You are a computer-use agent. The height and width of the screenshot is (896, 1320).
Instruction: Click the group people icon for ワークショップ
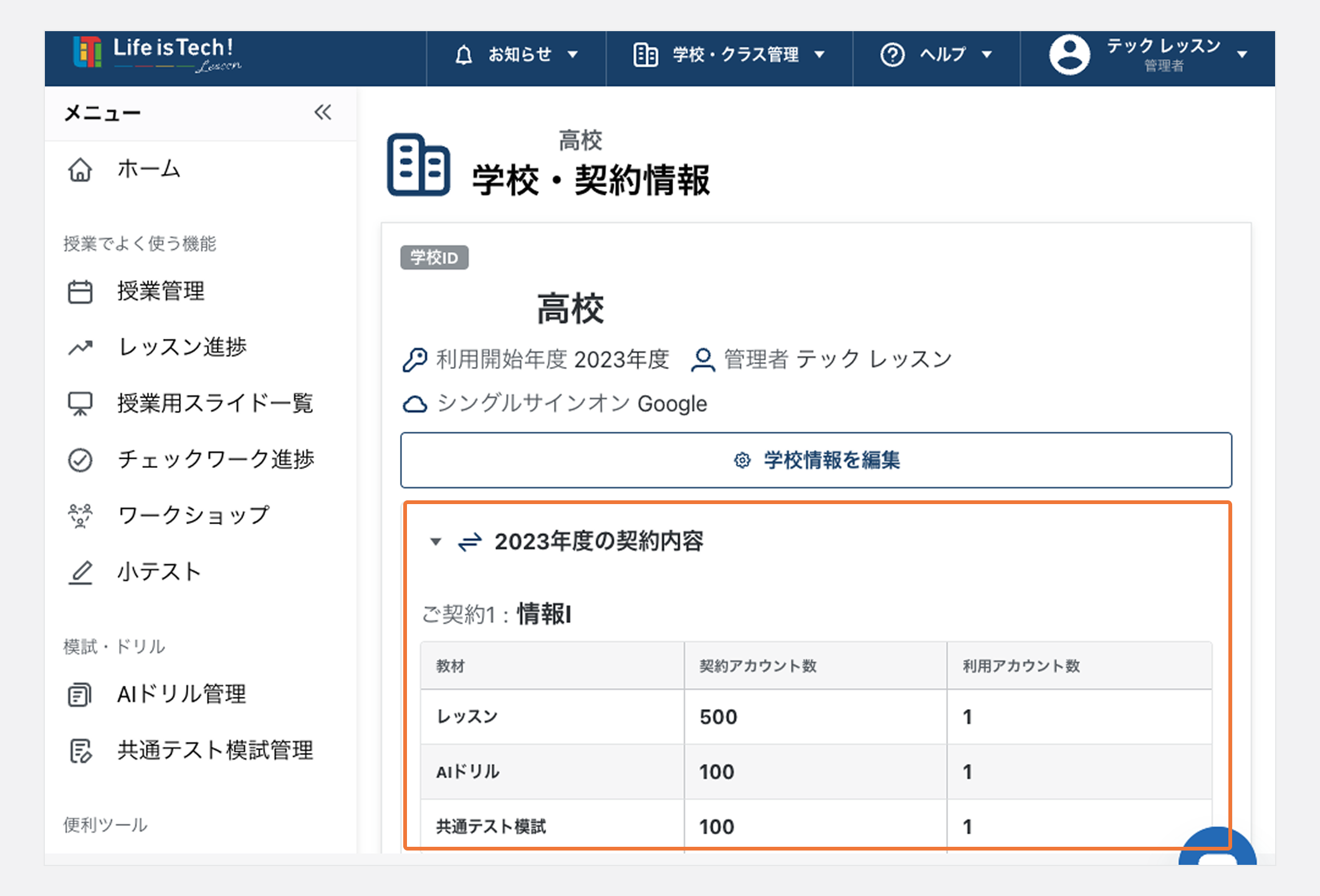(x=80, y=516)
